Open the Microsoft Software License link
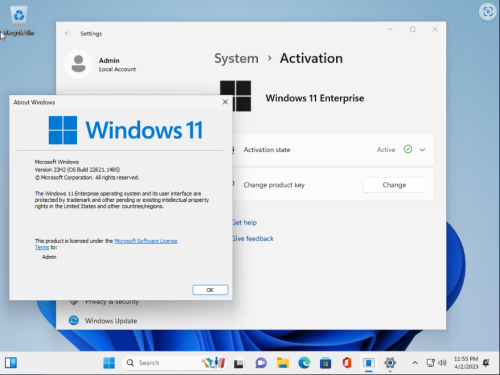The height and width of the screenshot is (375, 500). pyautogui.click(x=146, y=241)
